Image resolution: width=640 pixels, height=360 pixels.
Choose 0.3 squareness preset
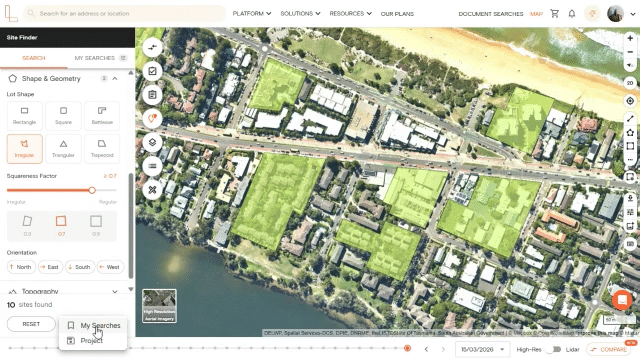click(27, 226)
